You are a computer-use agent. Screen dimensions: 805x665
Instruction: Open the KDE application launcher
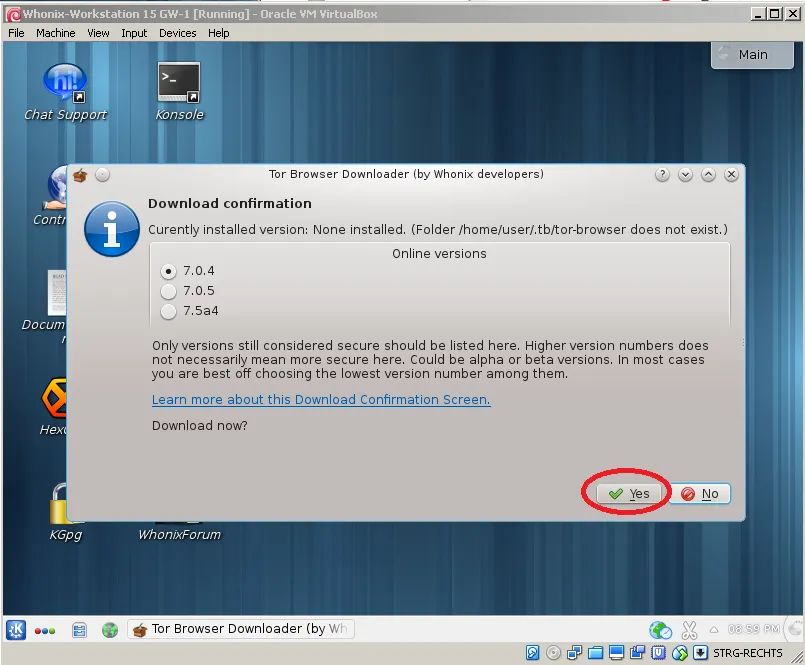[x=16, y=630]
